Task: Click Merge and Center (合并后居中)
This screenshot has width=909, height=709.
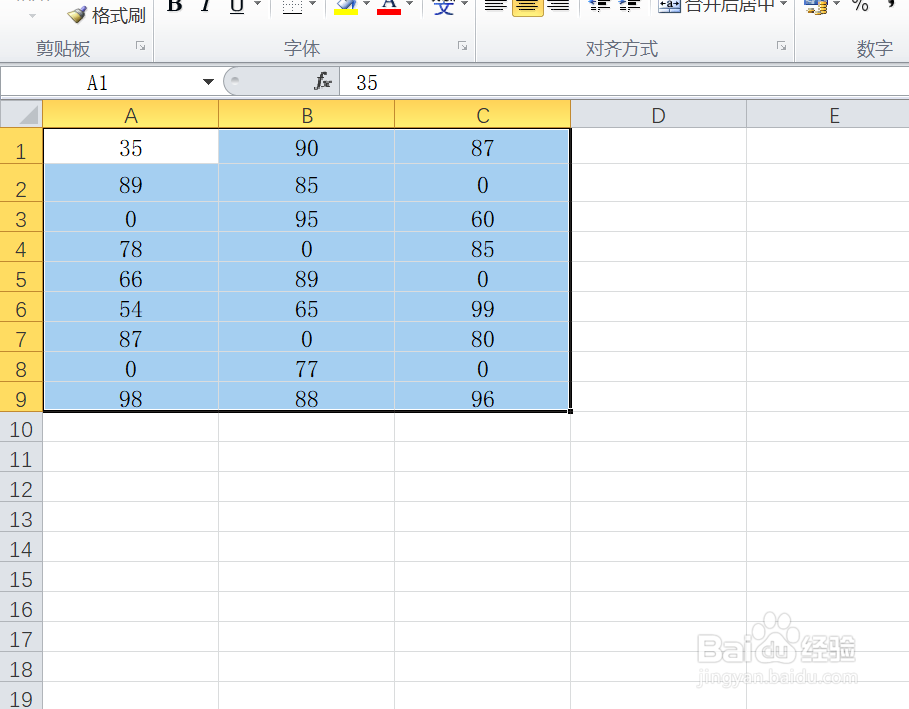Action: 717,6
